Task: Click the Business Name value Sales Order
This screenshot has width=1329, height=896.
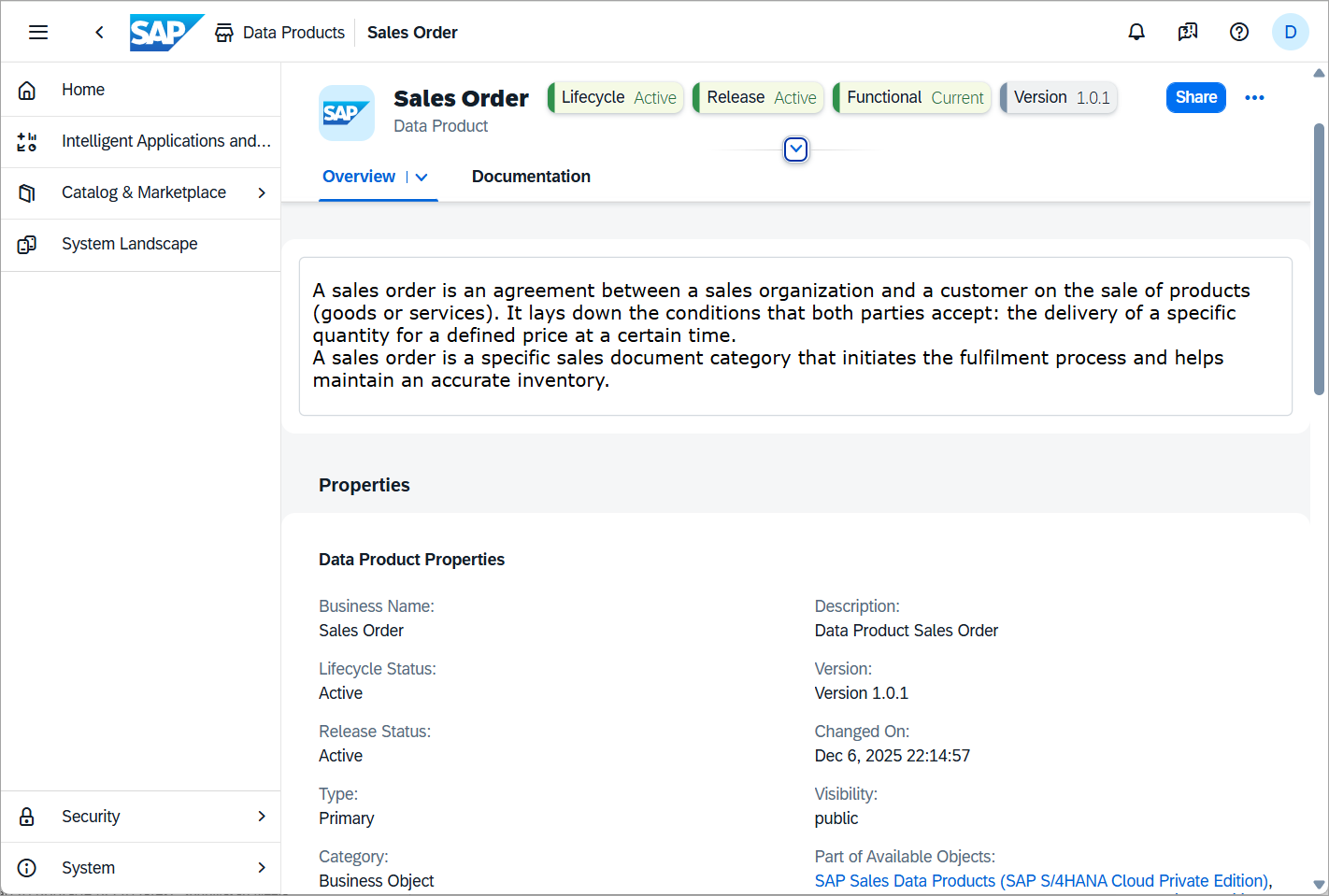Action: tap(361, 631)
